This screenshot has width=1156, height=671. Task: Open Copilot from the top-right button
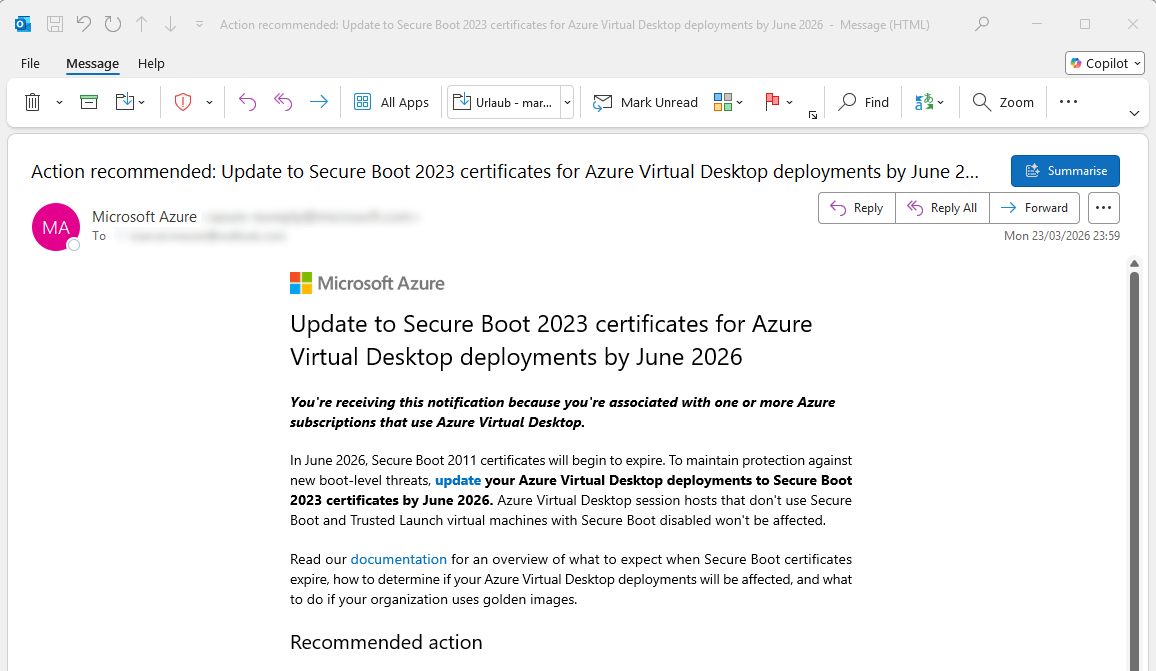1104,62
